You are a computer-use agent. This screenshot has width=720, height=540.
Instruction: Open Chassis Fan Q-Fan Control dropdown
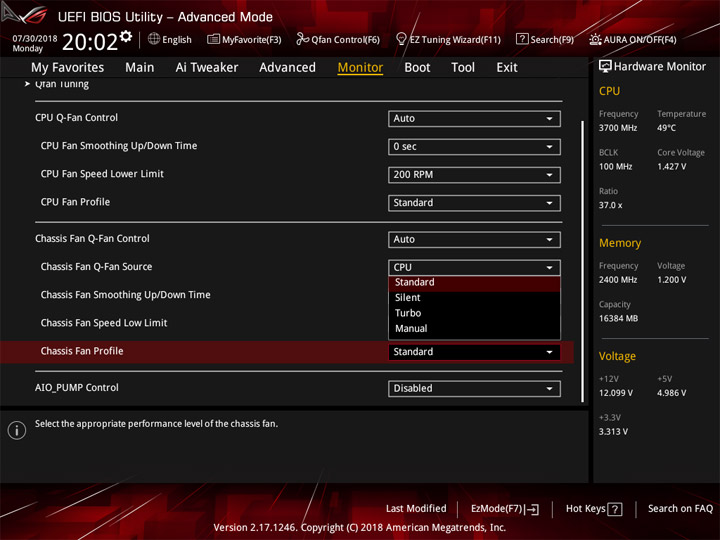click(x=474, y=240)
